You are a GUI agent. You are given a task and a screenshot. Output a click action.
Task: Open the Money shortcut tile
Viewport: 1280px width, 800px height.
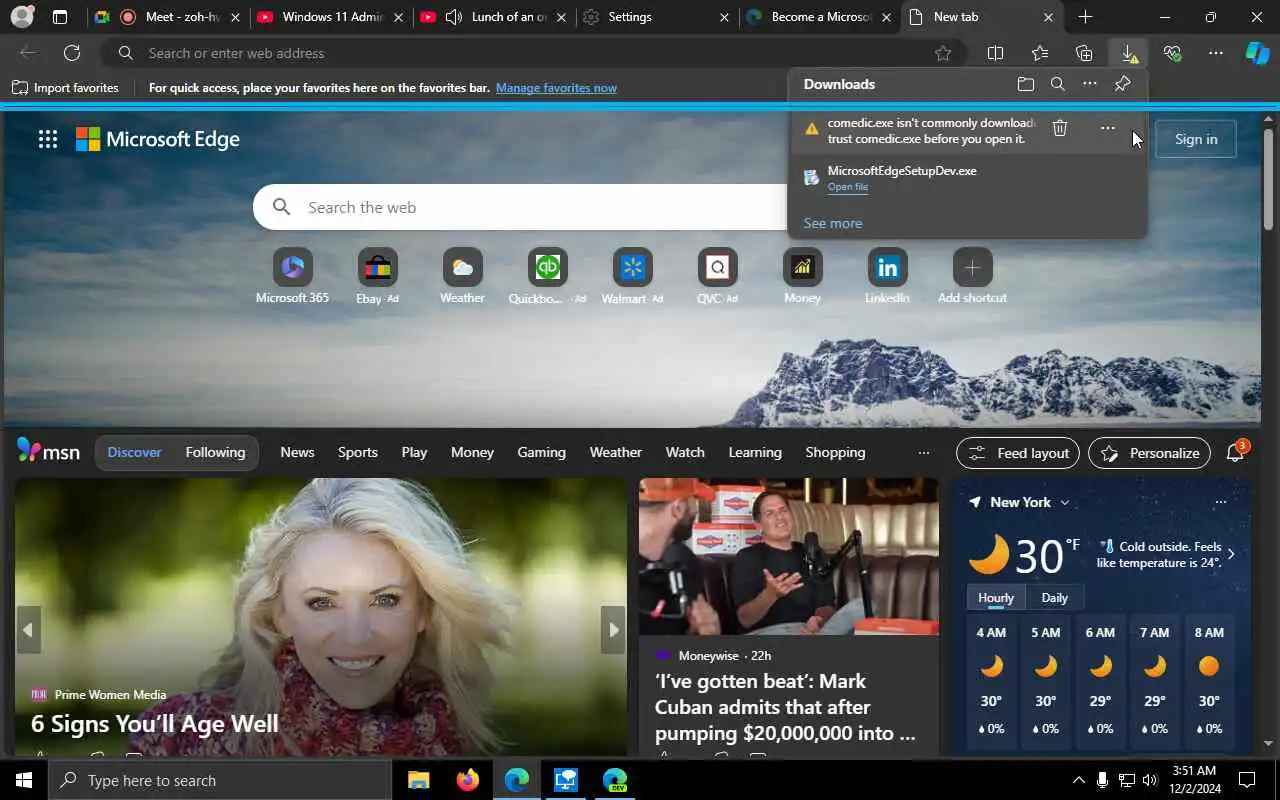(802, 276)
